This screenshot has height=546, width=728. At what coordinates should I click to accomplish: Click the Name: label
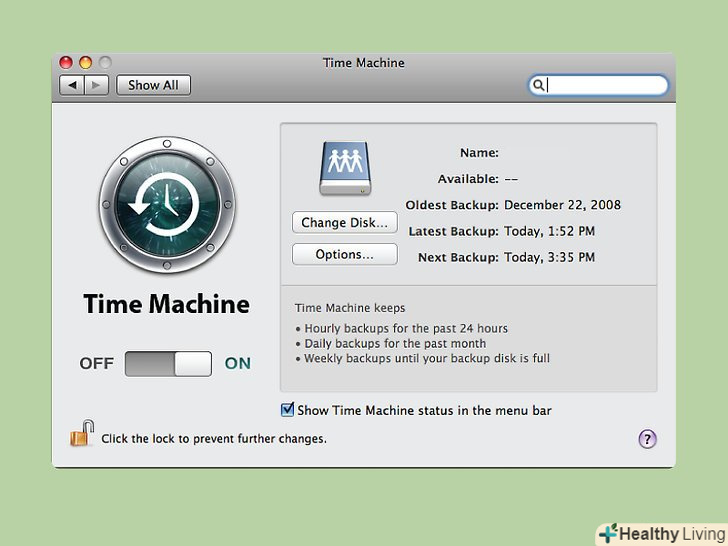(479, 153)
